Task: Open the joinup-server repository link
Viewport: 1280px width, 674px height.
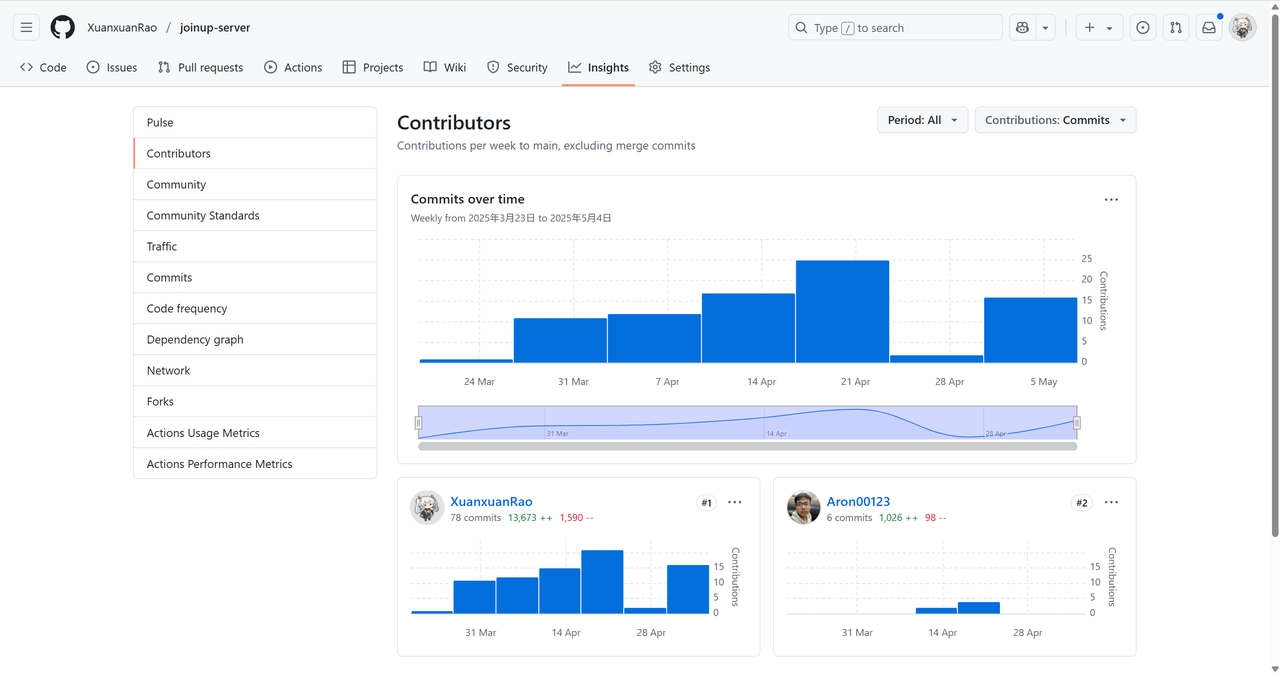Action: pos(215,28)
